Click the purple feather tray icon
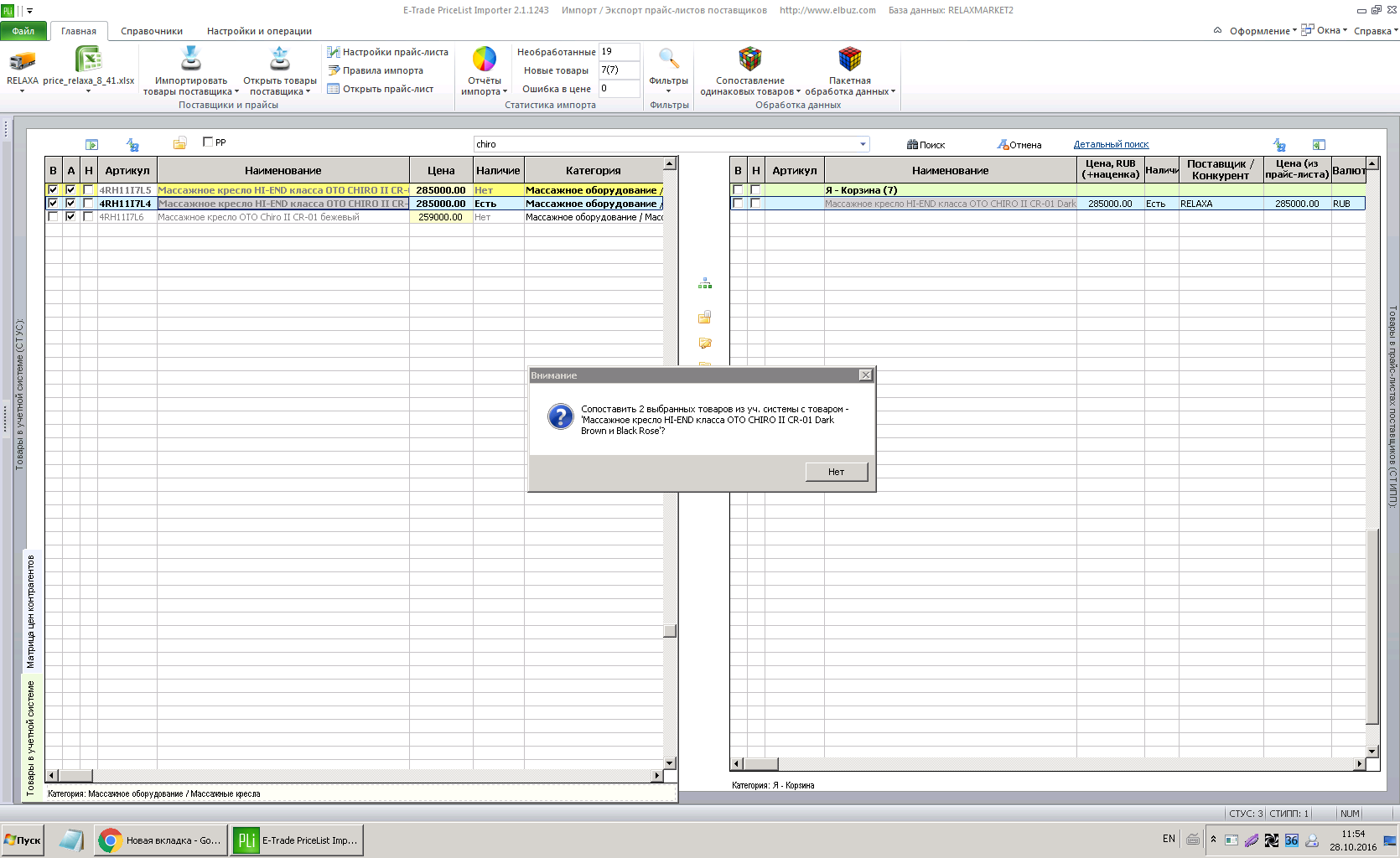Screen dimensions: 1400x858 (1252, 840)
